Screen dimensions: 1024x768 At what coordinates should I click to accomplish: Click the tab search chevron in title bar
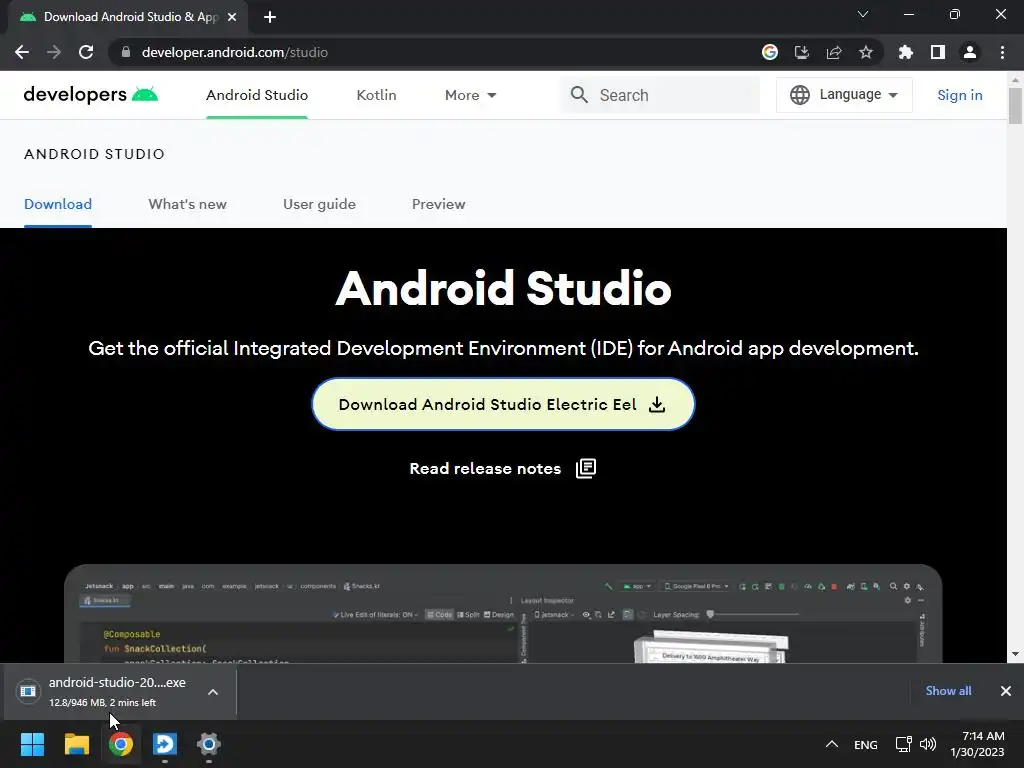coord(863,14)
